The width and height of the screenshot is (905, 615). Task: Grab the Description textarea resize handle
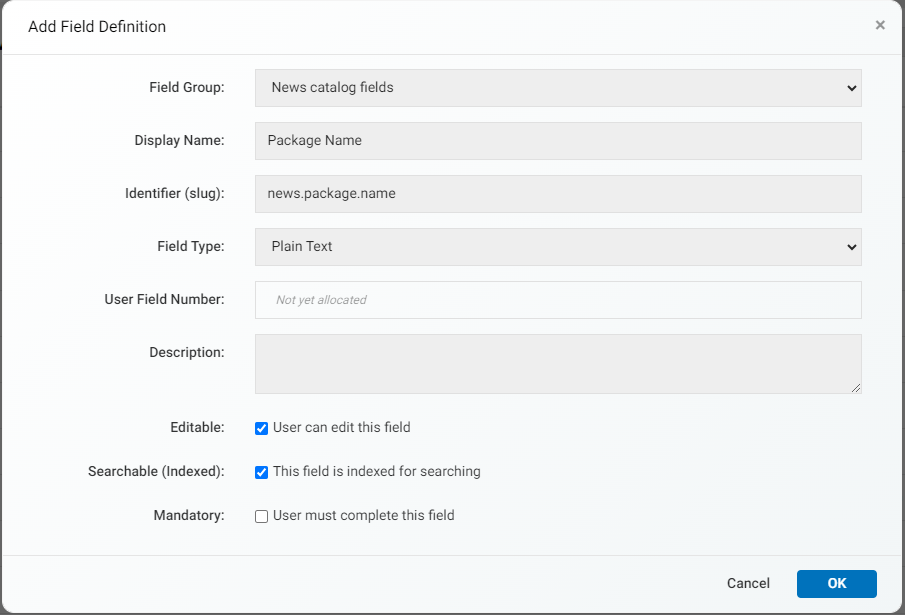tap(856, 388)
